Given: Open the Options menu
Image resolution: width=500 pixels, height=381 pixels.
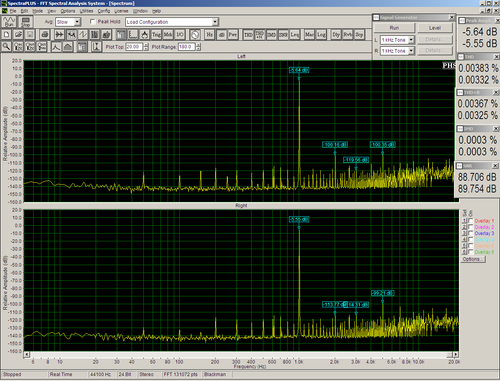Looking at the screenshot, I should [68, 11].
